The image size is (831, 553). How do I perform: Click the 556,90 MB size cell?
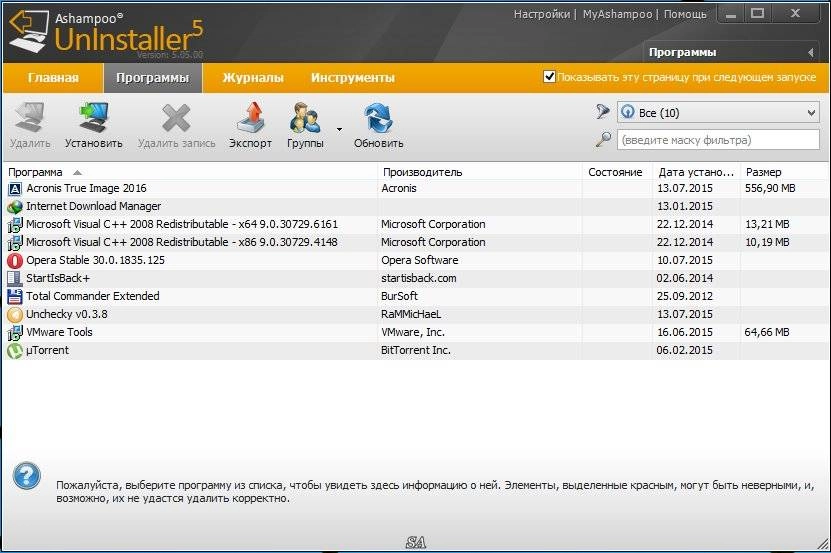770,188
